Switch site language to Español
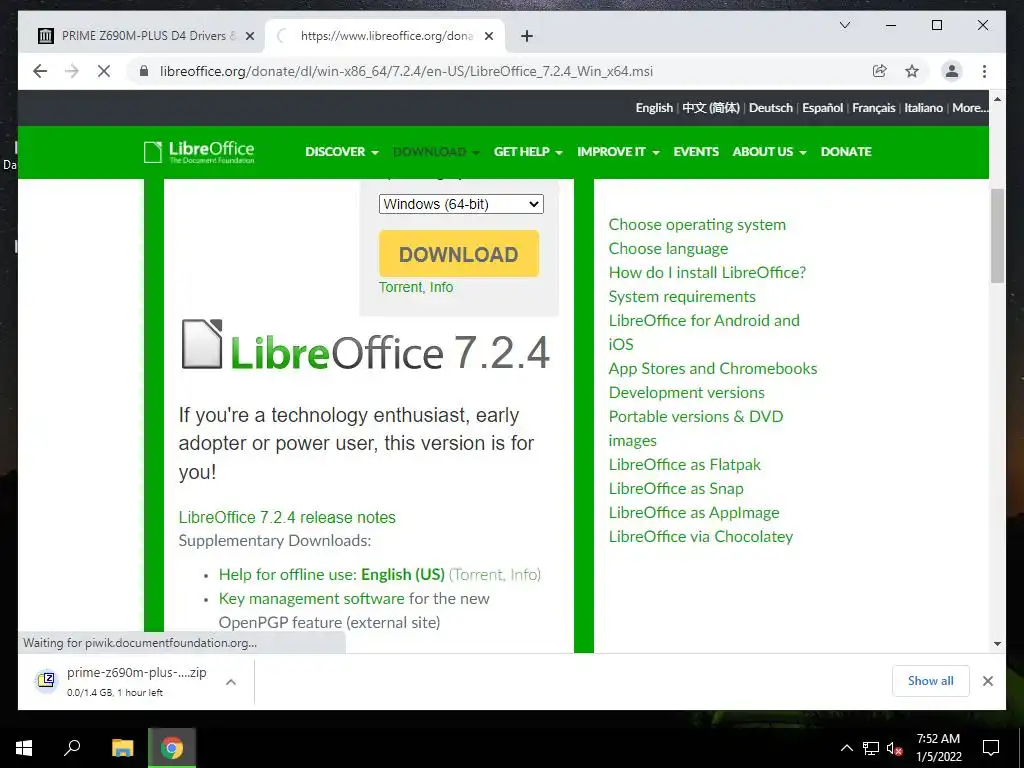This screenshot has width=1024, height=768. [x=822, y=108]
